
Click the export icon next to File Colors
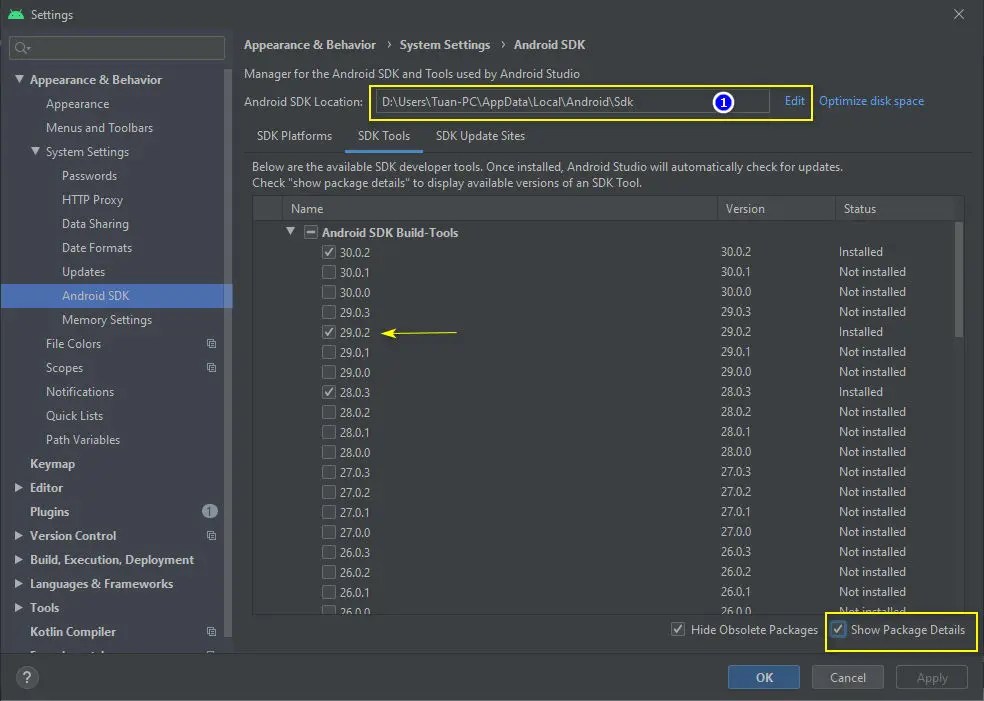tap(210, 343)
